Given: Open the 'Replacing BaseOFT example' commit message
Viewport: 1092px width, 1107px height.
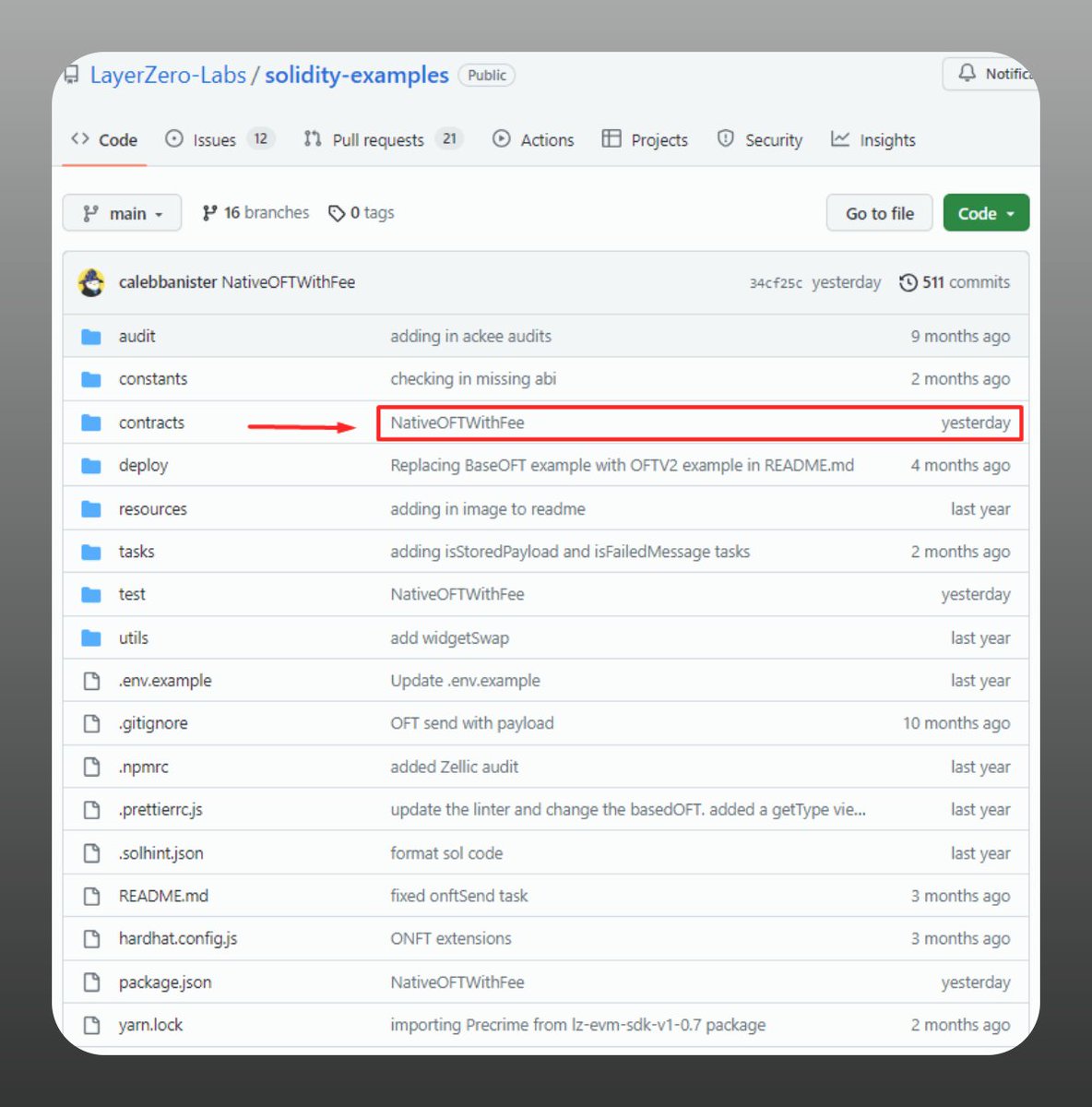Looking at the screenshot, I should point(622,466).
